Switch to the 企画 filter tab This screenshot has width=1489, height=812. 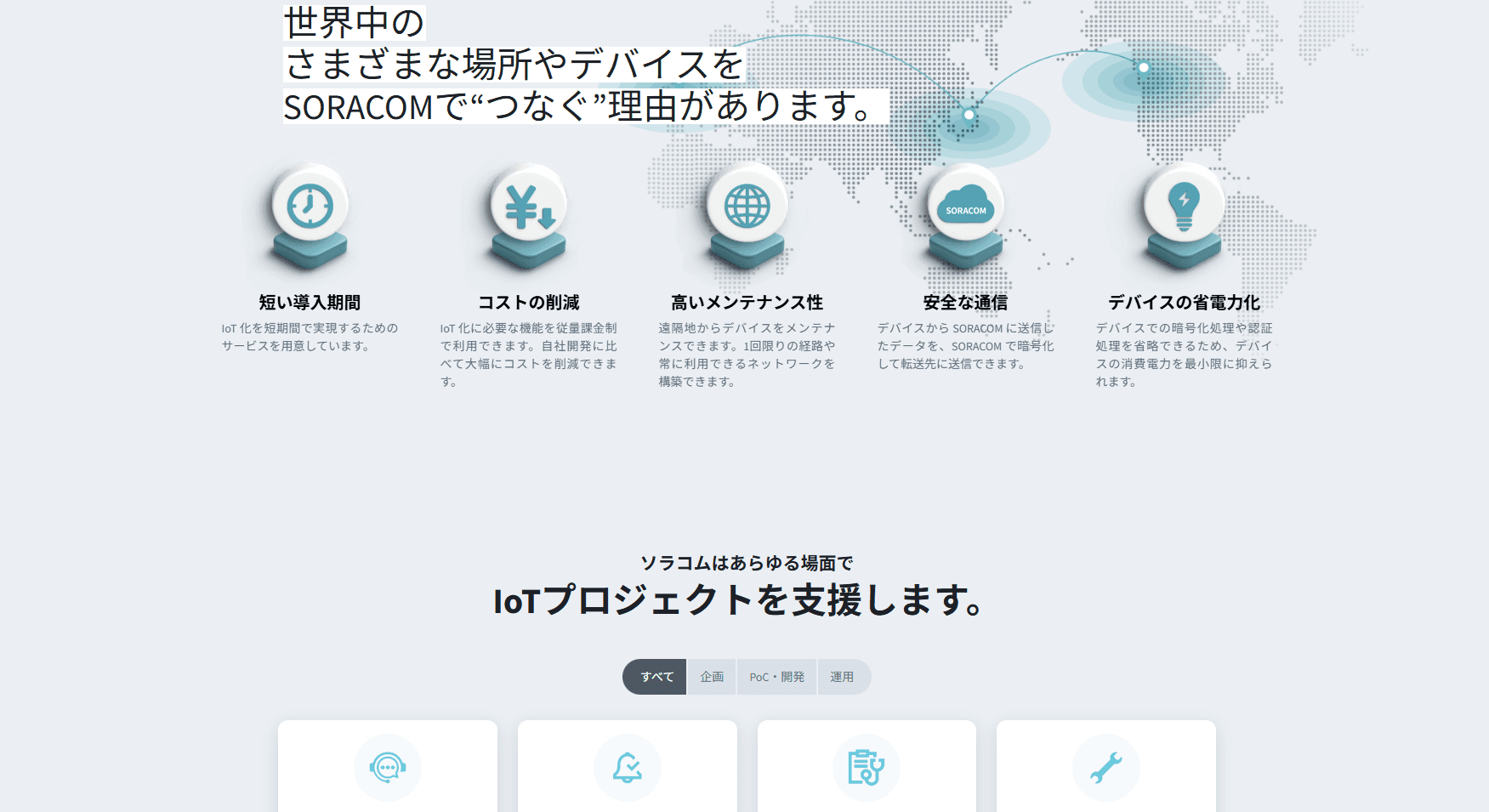click(712, 677)
